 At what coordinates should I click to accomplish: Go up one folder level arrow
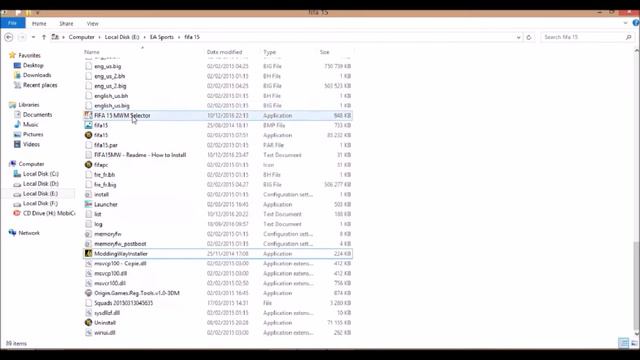click(x=44, y=37)
